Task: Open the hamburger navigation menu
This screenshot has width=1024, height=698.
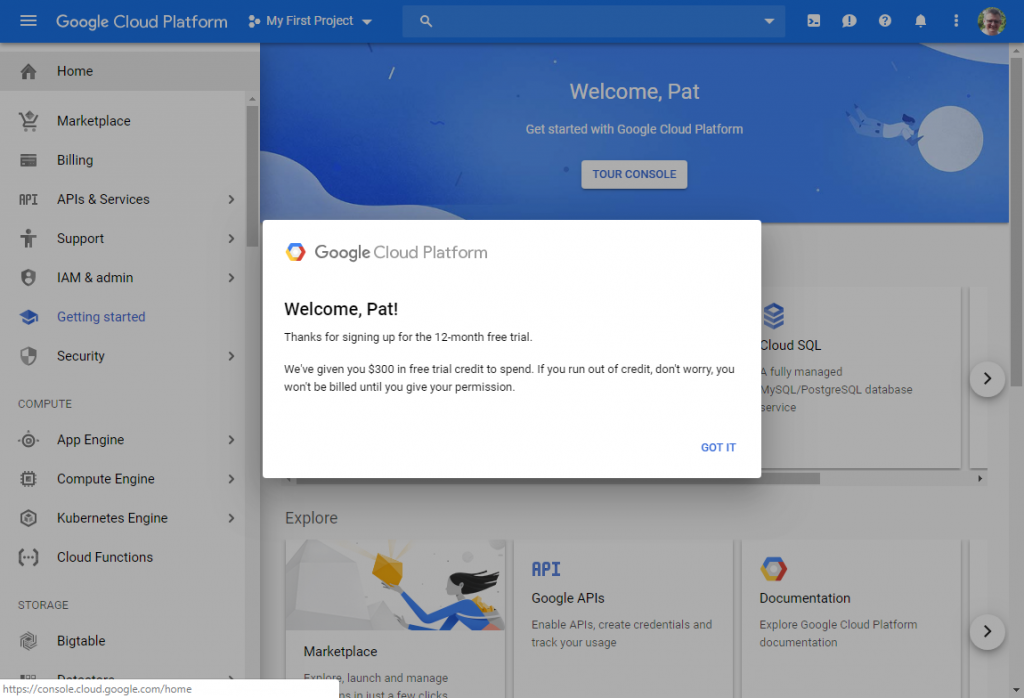Action: [x=28, y=21]
